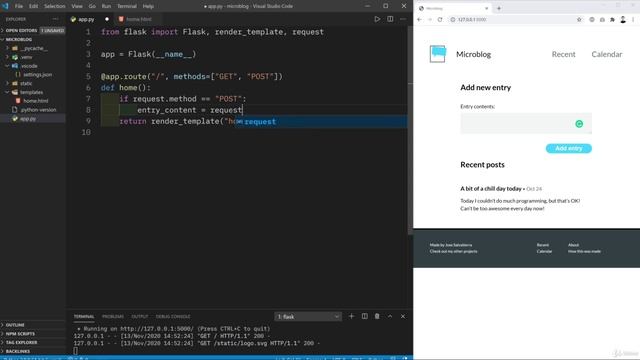Expand the __pycache__ folder
Image resolution: width=640 pixels, height=360 pixels.
click(x=34, y=48)
